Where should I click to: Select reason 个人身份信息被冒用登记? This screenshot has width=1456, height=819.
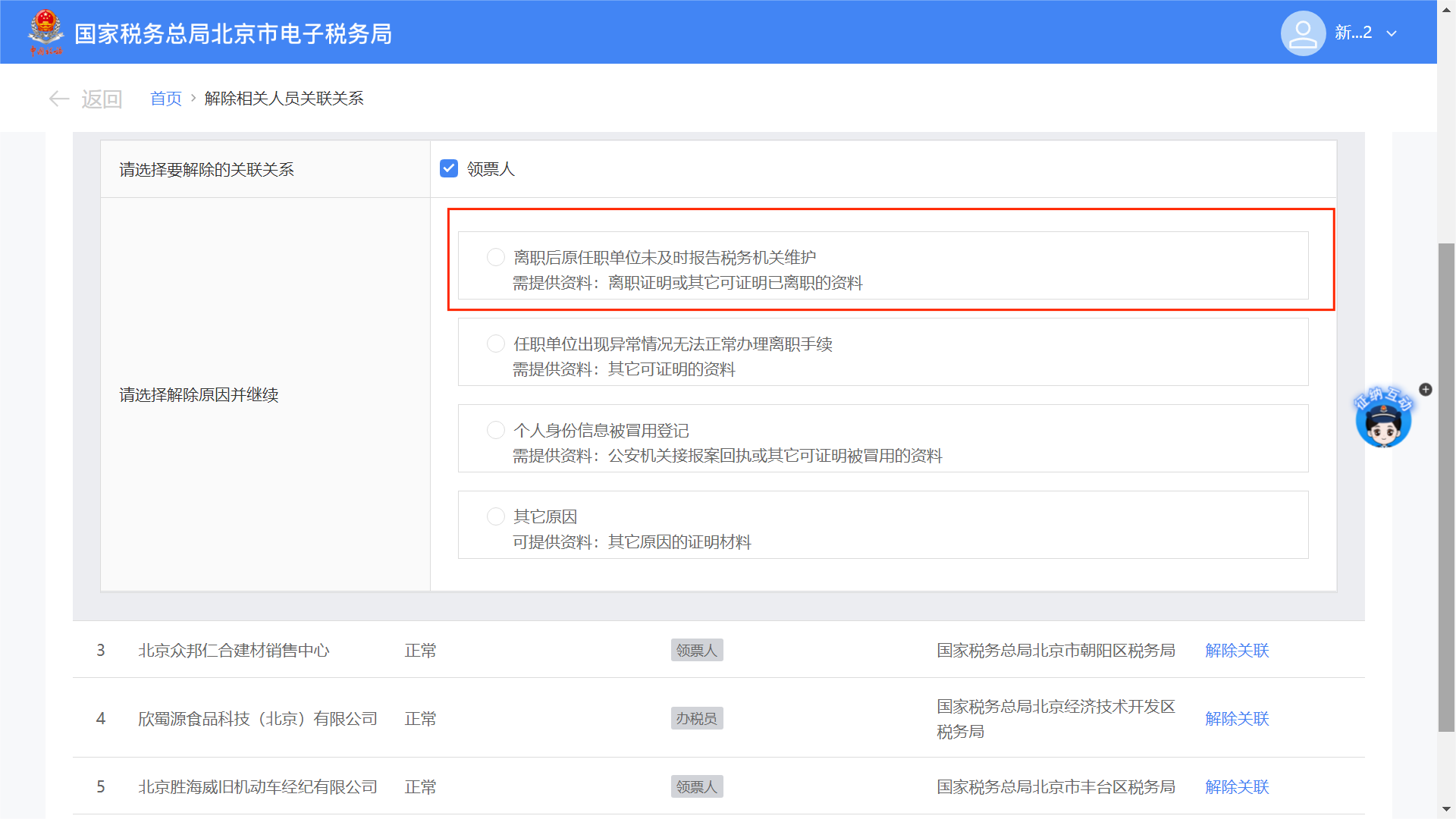[x=496, y=430]
